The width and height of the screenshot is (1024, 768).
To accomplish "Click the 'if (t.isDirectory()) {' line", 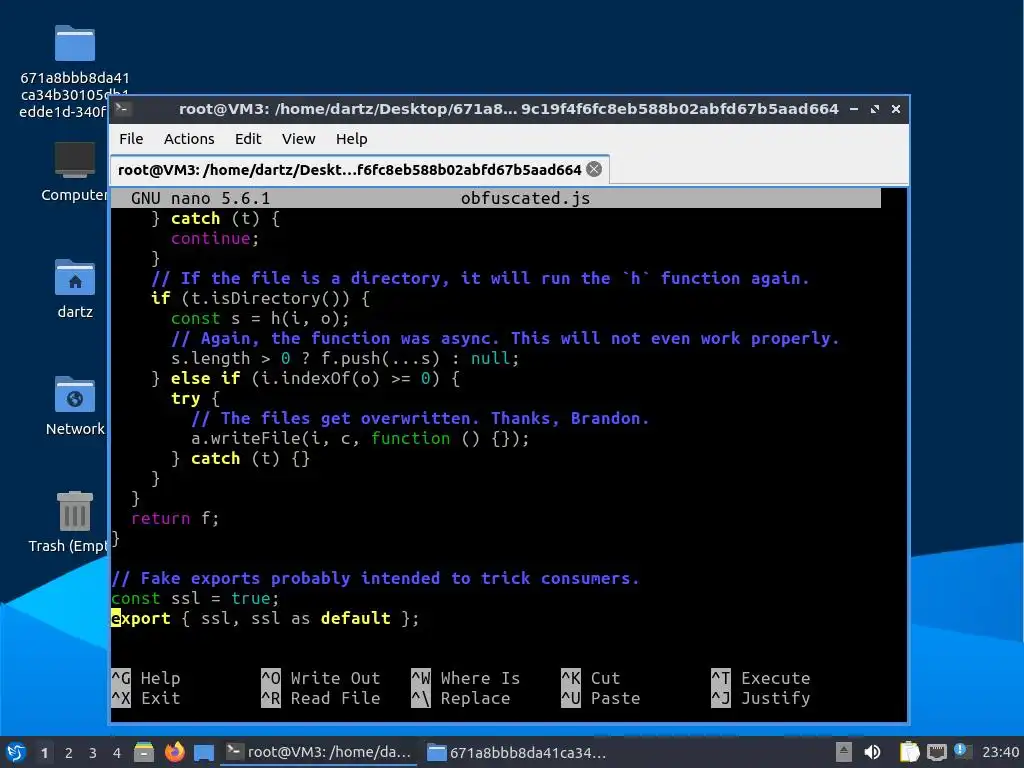I will tap(261, 298).
